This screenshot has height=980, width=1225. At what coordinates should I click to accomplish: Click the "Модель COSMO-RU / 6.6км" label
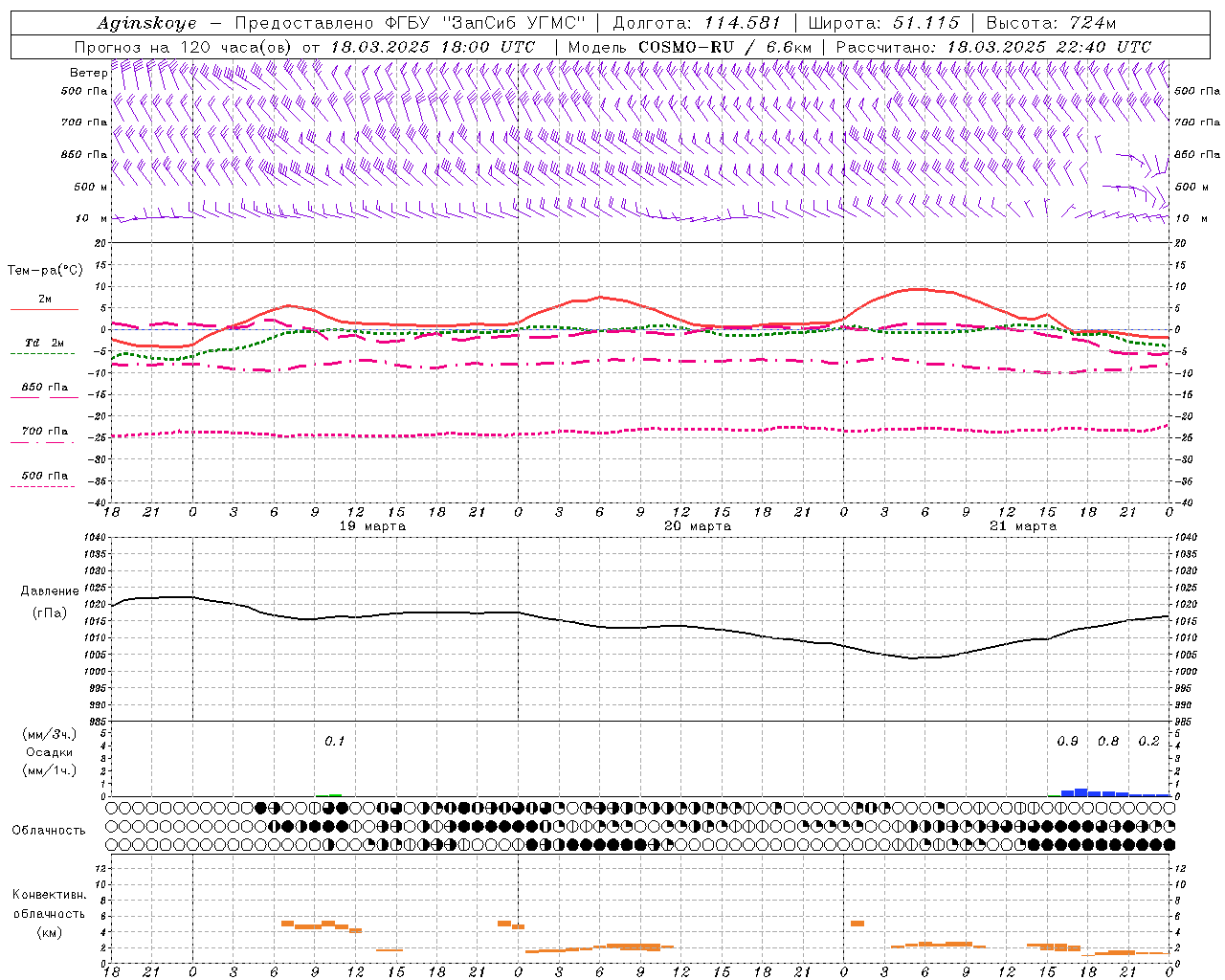690,47
